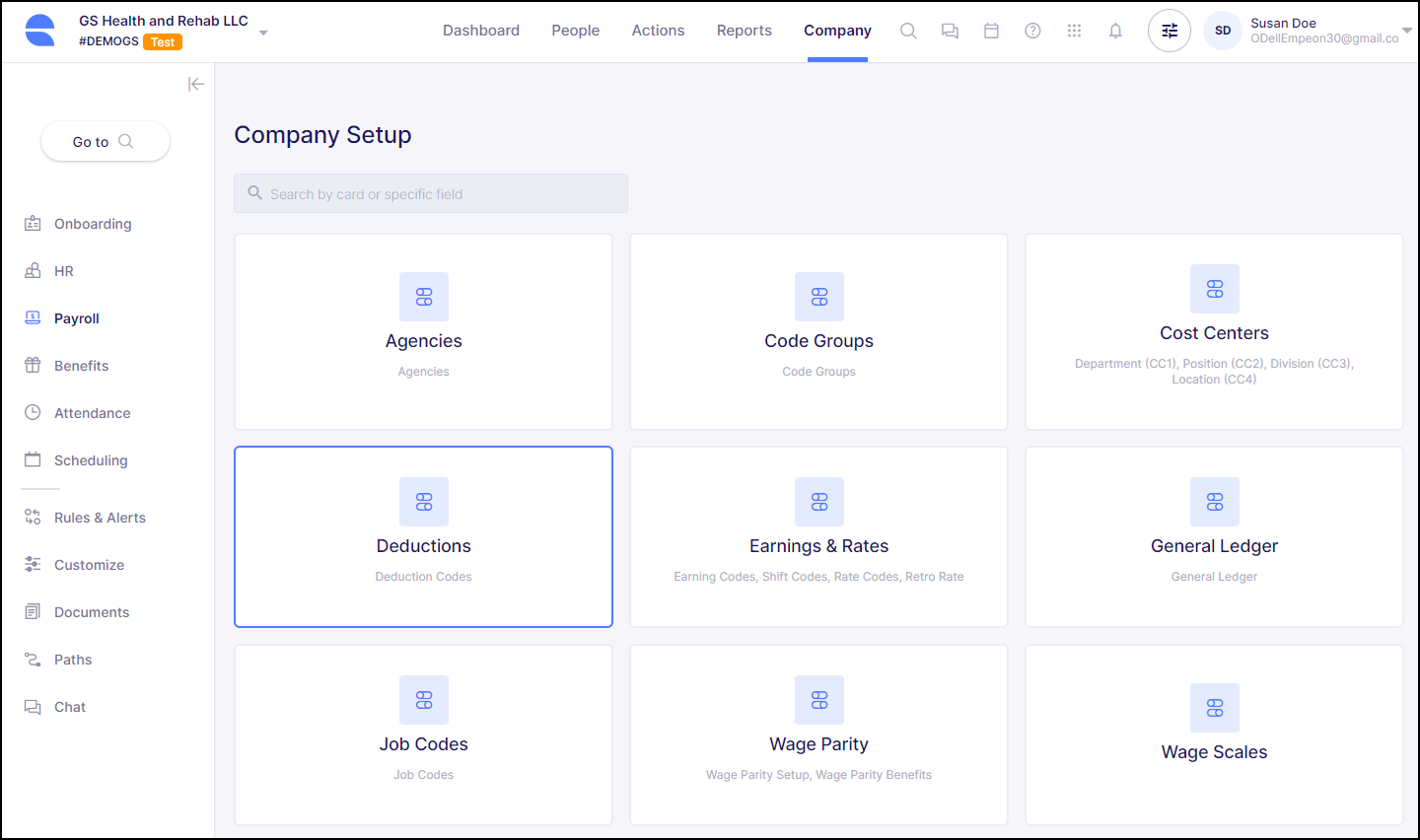Click the card search input field

pyautogui.click(x=431, y=193)
